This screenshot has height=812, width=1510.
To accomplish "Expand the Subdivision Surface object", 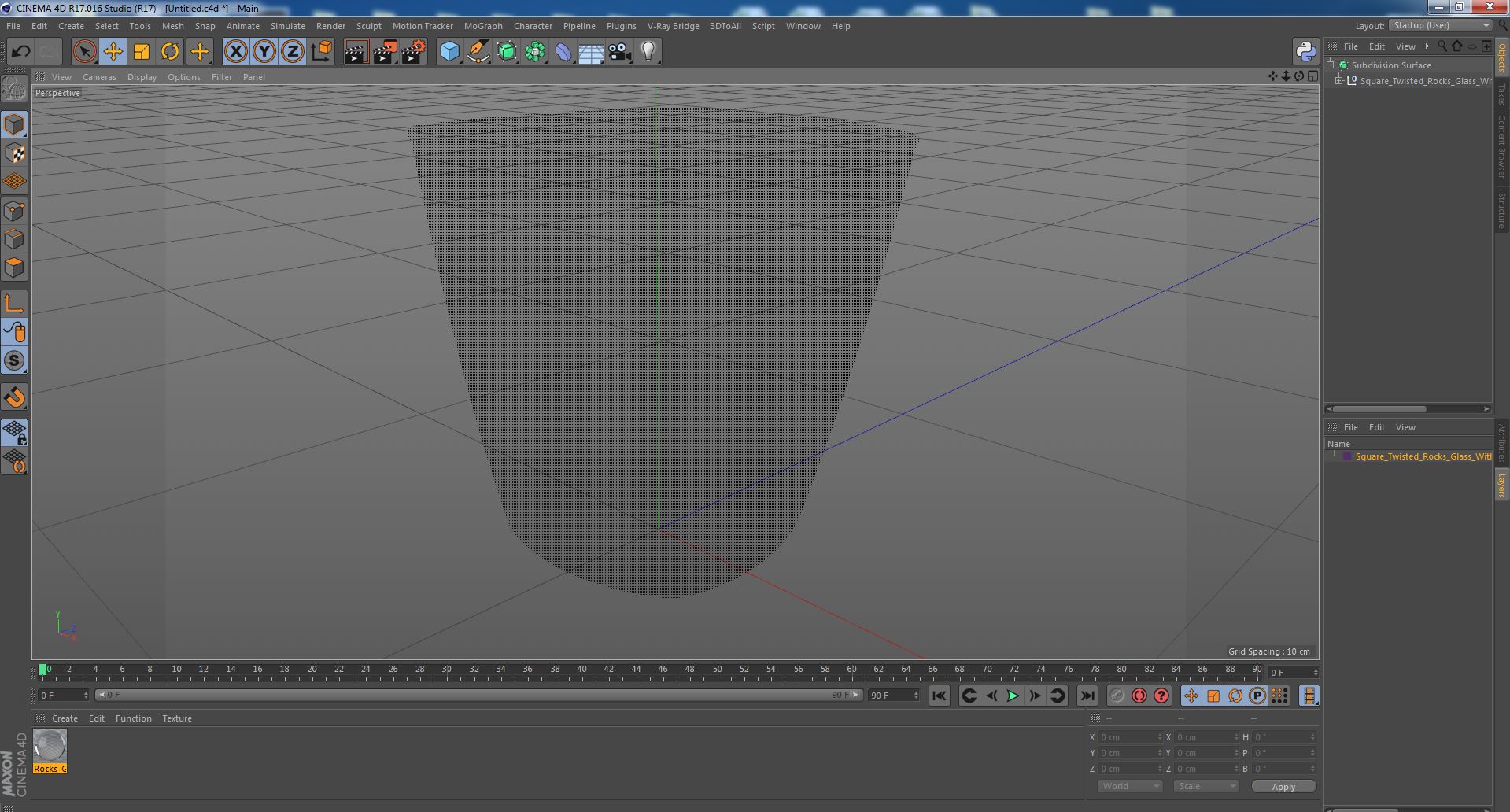I will pyautogui.click(x=1331, y=65).
